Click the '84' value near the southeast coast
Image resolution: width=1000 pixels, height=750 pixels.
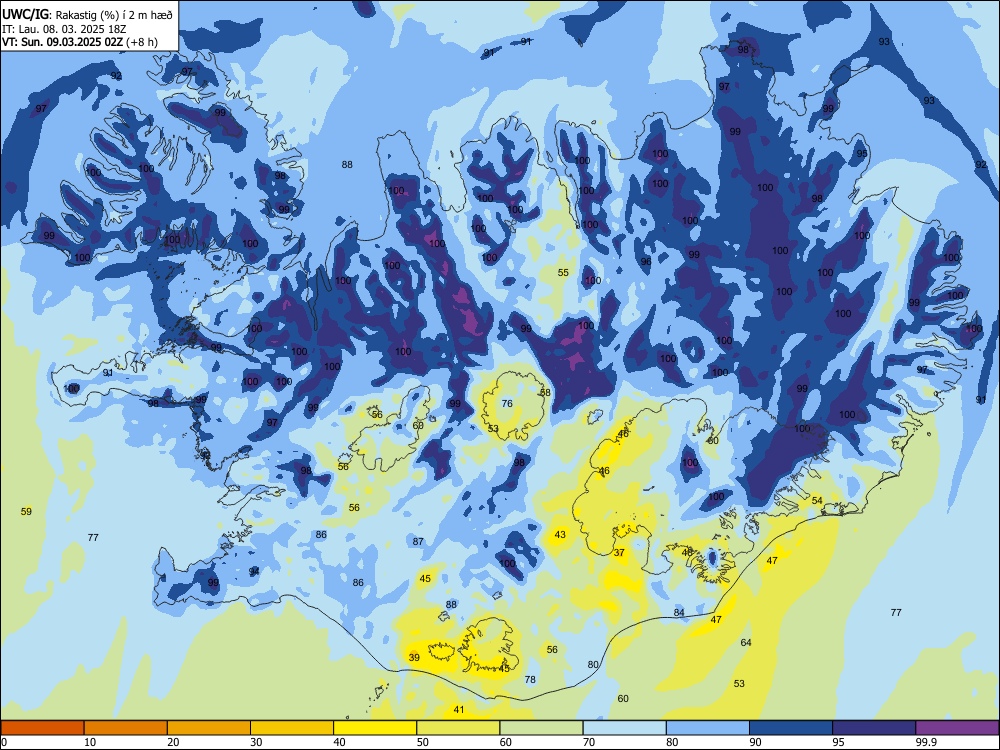pos(679,612)
